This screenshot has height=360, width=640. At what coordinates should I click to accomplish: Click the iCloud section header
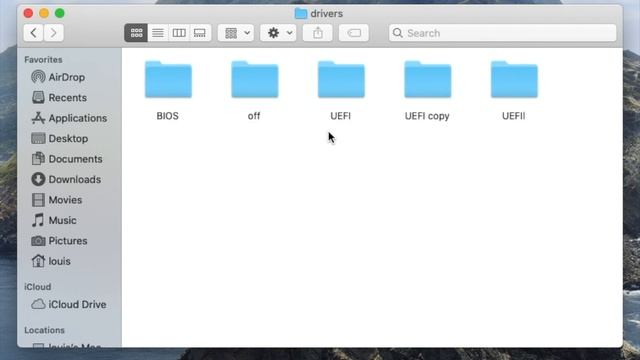38,287
